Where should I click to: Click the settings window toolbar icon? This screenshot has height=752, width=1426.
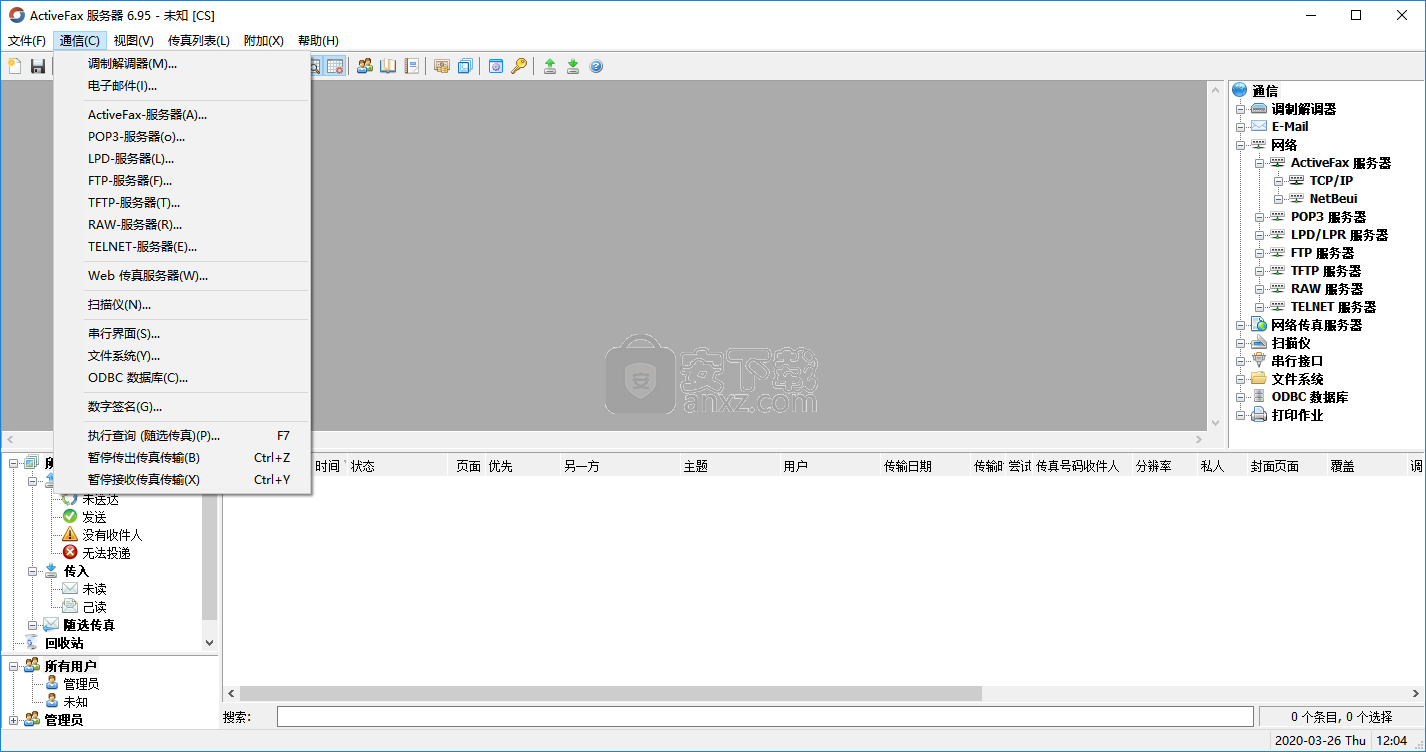tap(496, 66)
